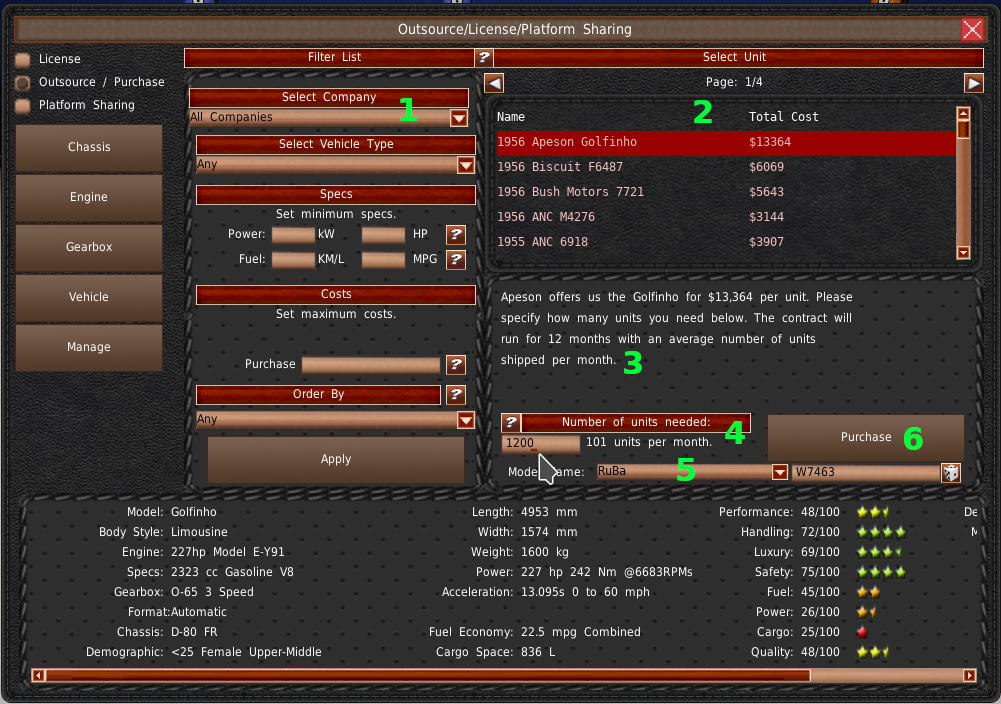Enable the Platform Sharing option
Viewport: 1001px width, 704px height.
pyautogui.click(x=22, y=106)
